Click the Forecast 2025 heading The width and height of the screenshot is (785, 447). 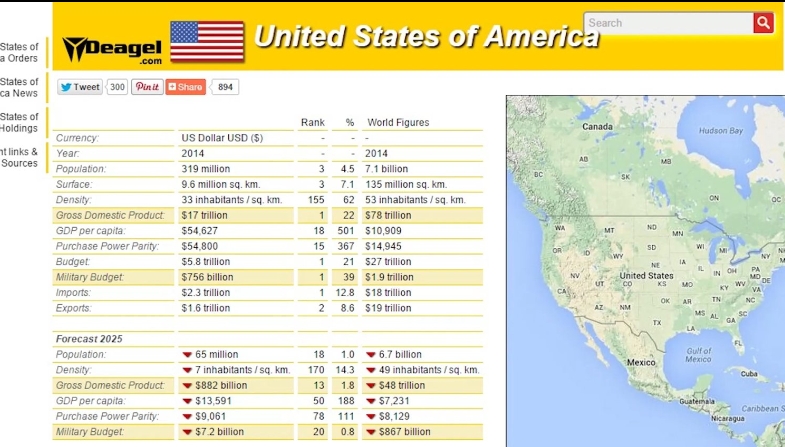tap(89, 339)
